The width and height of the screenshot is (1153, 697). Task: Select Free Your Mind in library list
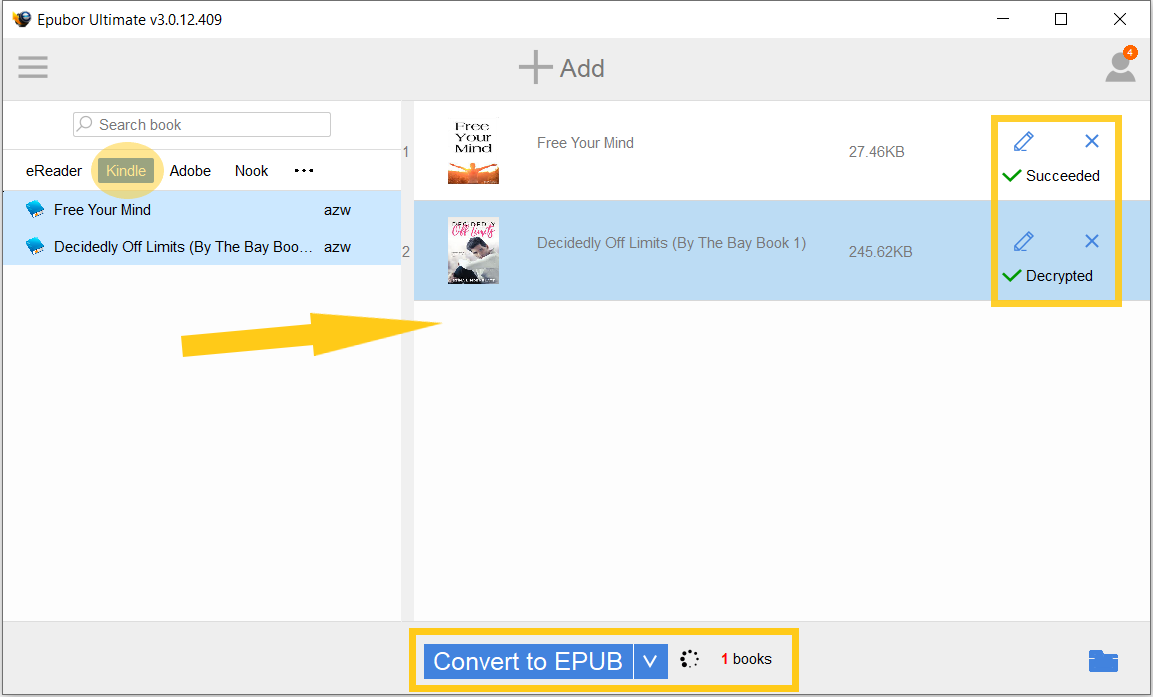pyautogui.click(x=201, y=210)
